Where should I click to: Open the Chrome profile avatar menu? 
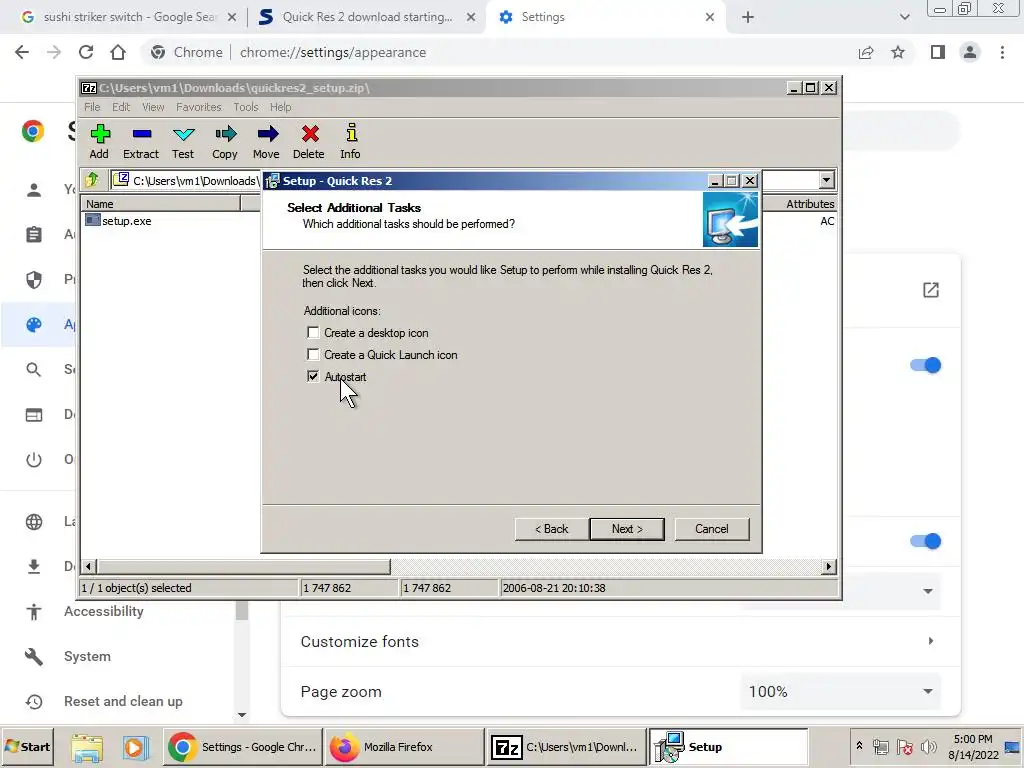(970, 52)
